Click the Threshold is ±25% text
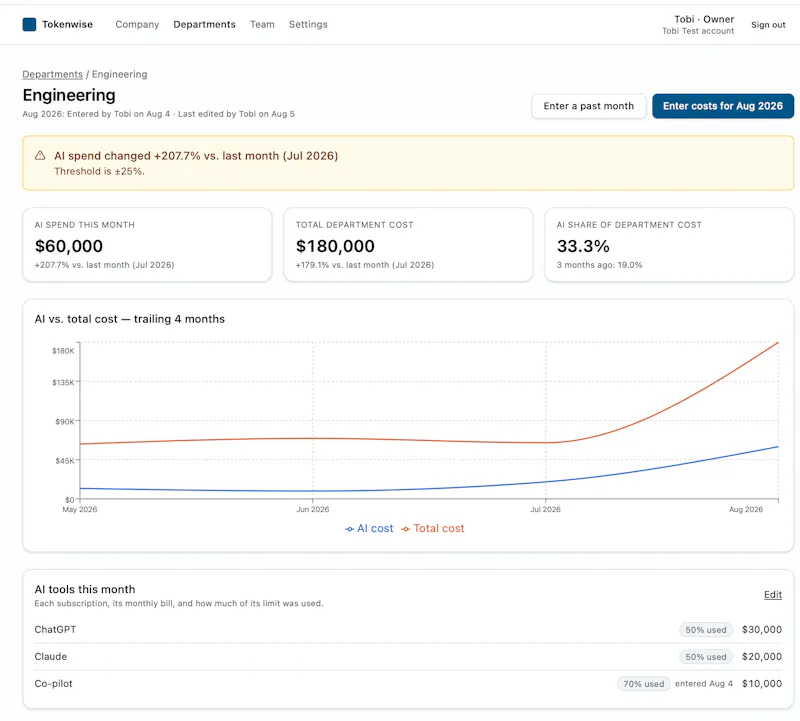The width and height of the screenshot is (800, 721). pos(99,171)
